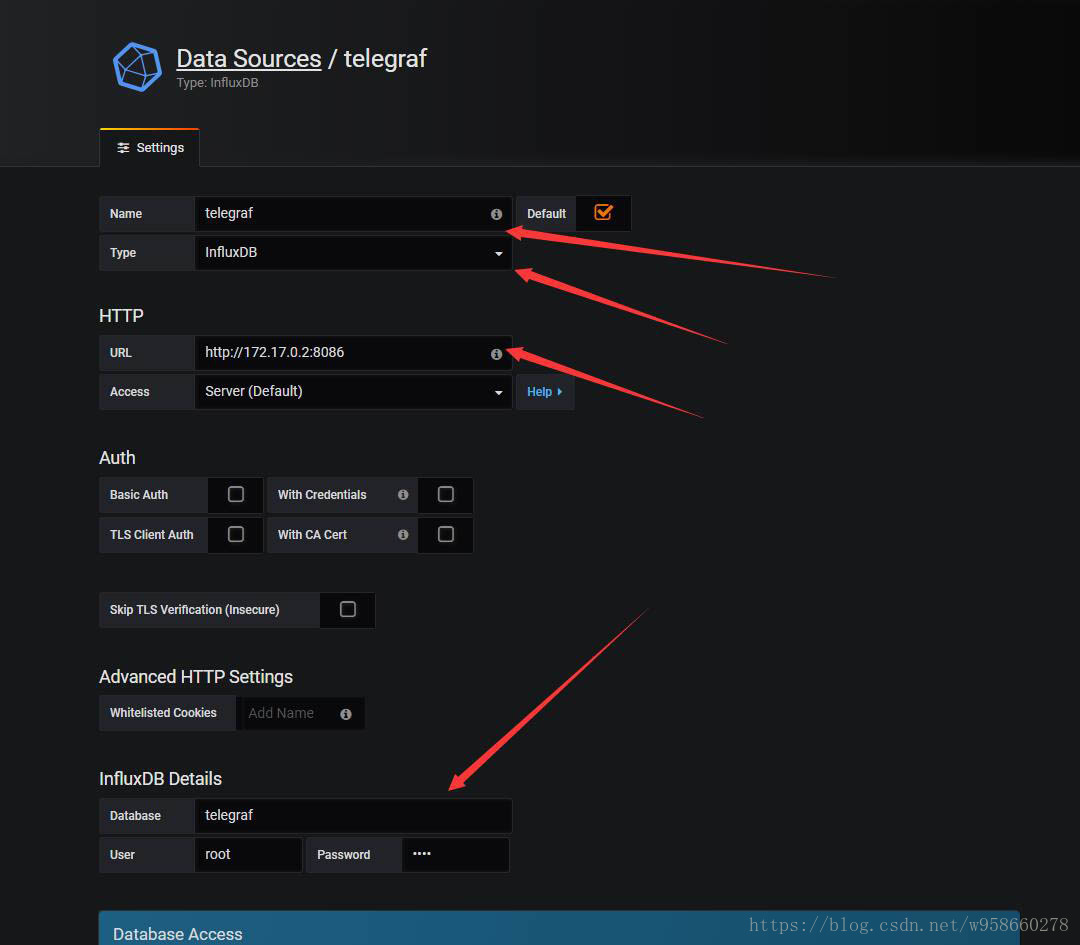This screenshot has height=945, width=1080.
Task: Click the telegraf page title text
Action: click(x=386, y=59)
